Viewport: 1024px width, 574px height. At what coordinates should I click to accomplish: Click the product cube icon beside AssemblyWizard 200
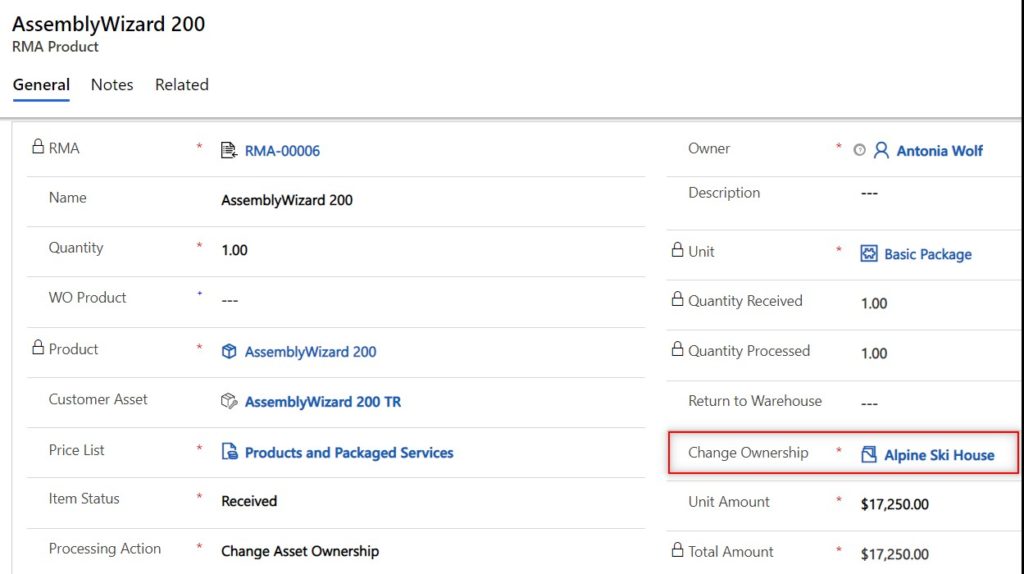tap(229, 351)
